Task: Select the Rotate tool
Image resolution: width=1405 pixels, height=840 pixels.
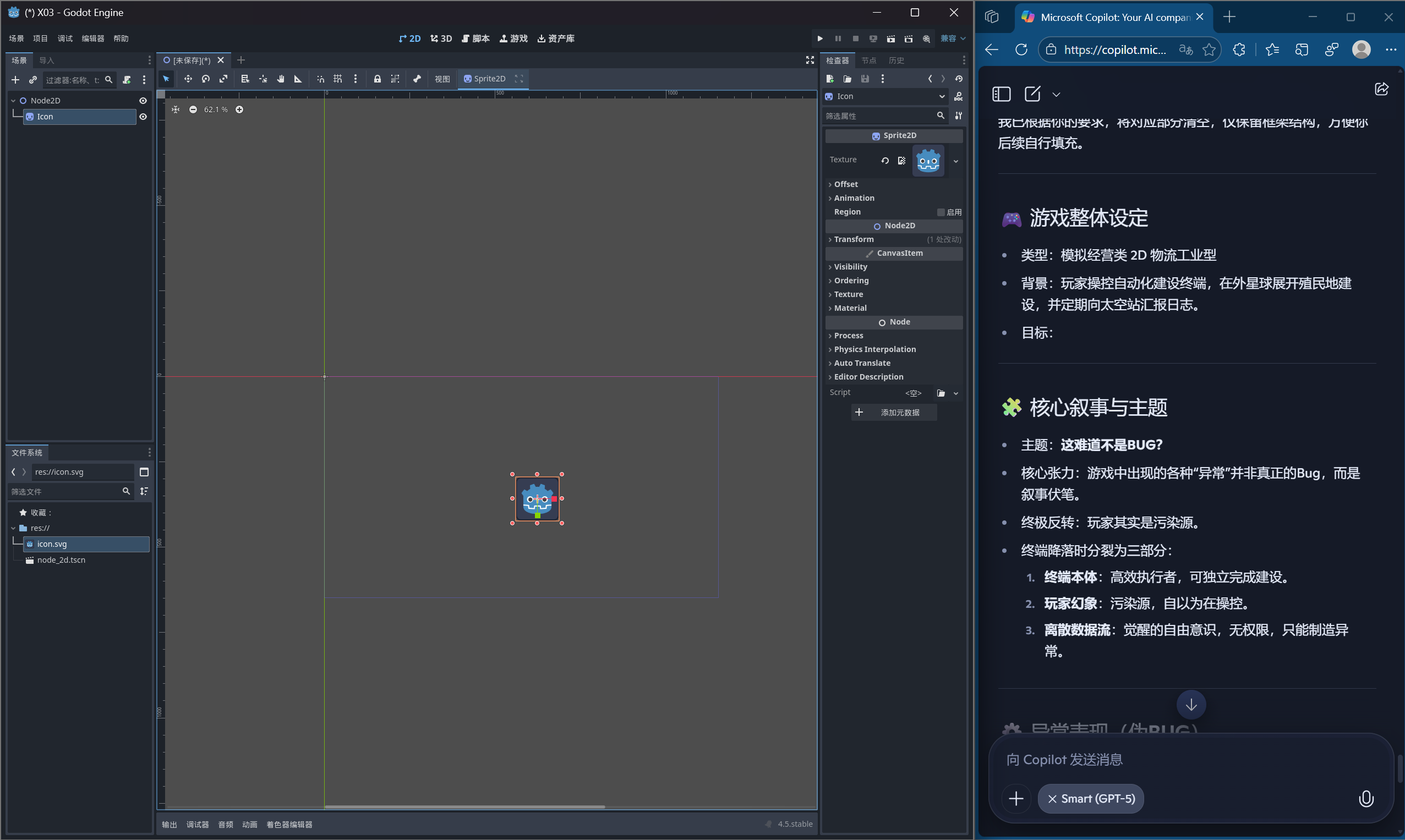Action: point(206,79)
